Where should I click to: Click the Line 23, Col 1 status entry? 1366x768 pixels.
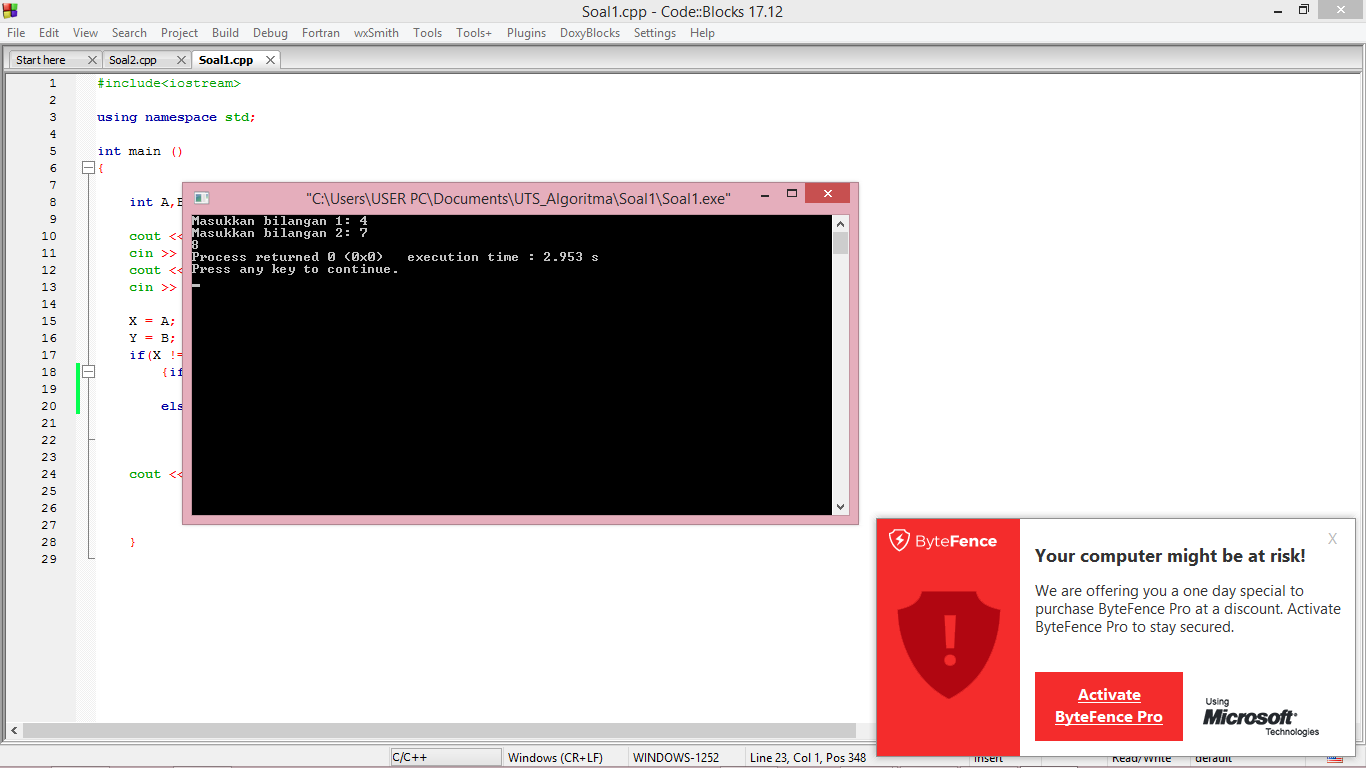pyautogui.click(x=810, y=758)
